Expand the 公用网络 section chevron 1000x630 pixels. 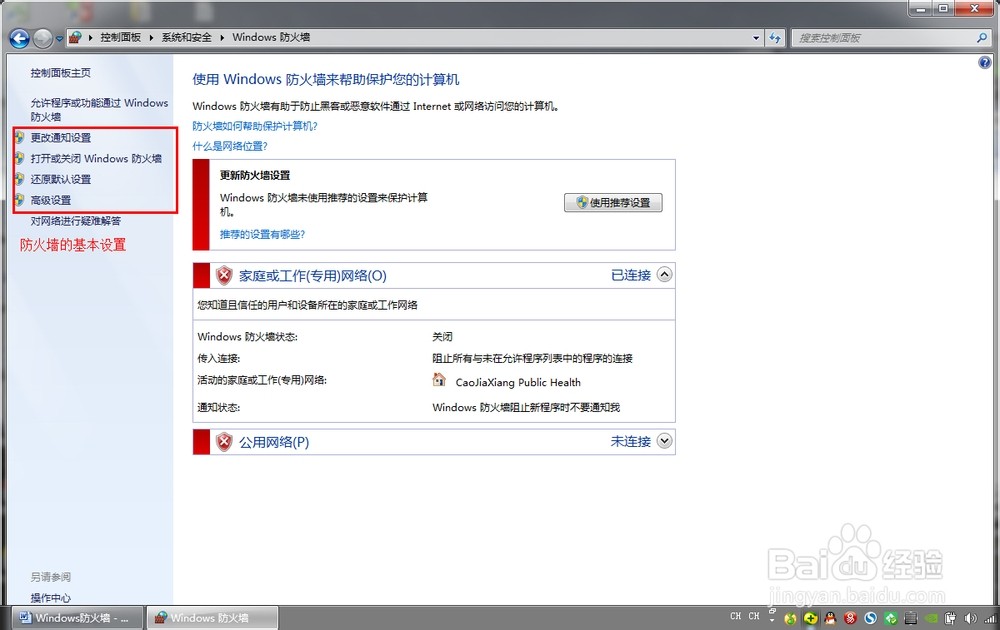(665, 441)
